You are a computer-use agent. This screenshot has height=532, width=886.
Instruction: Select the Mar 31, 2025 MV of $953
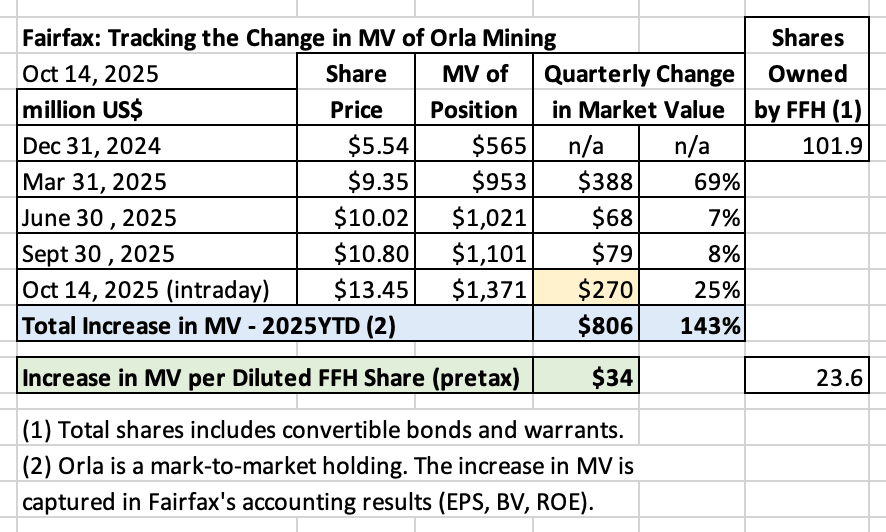point(474,182)
